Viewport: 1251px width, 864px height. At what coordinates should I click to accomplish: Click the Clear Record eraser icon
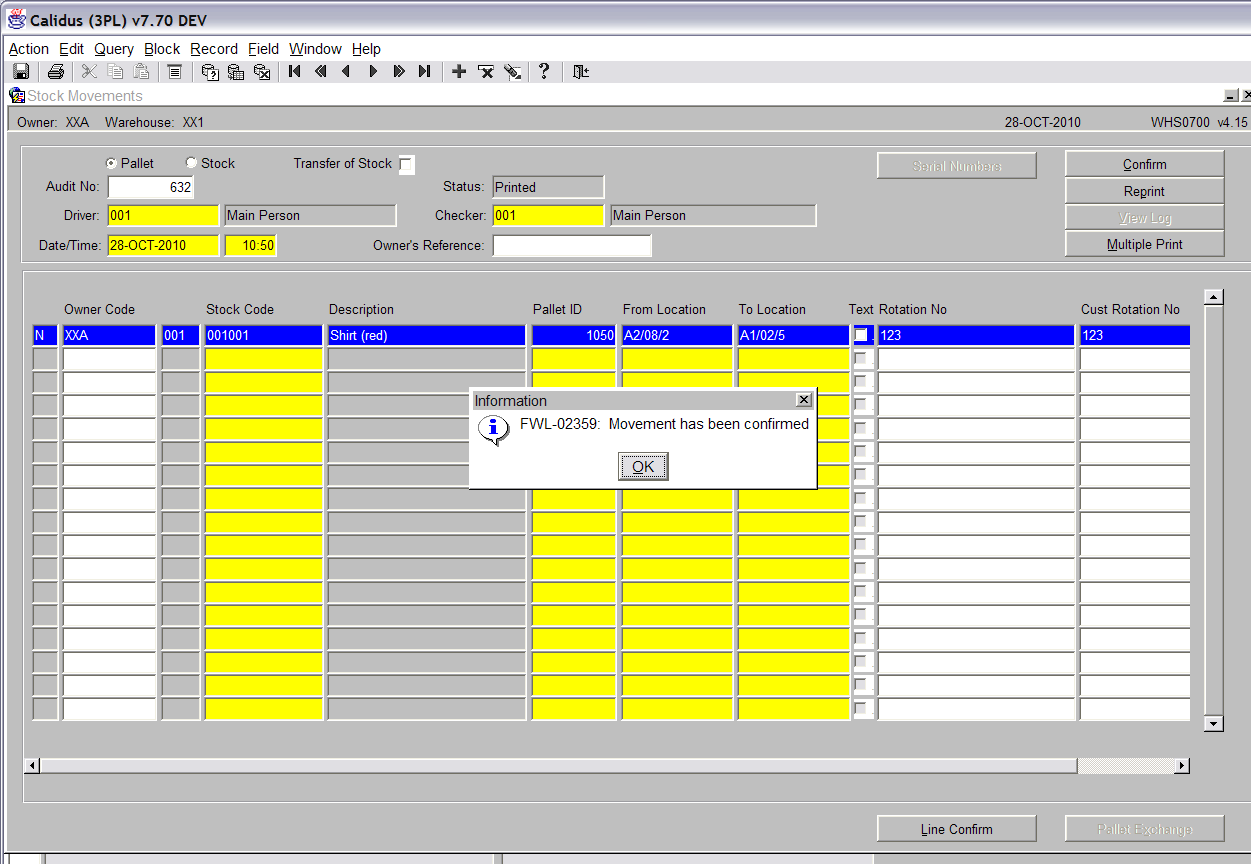click(512, 71)
